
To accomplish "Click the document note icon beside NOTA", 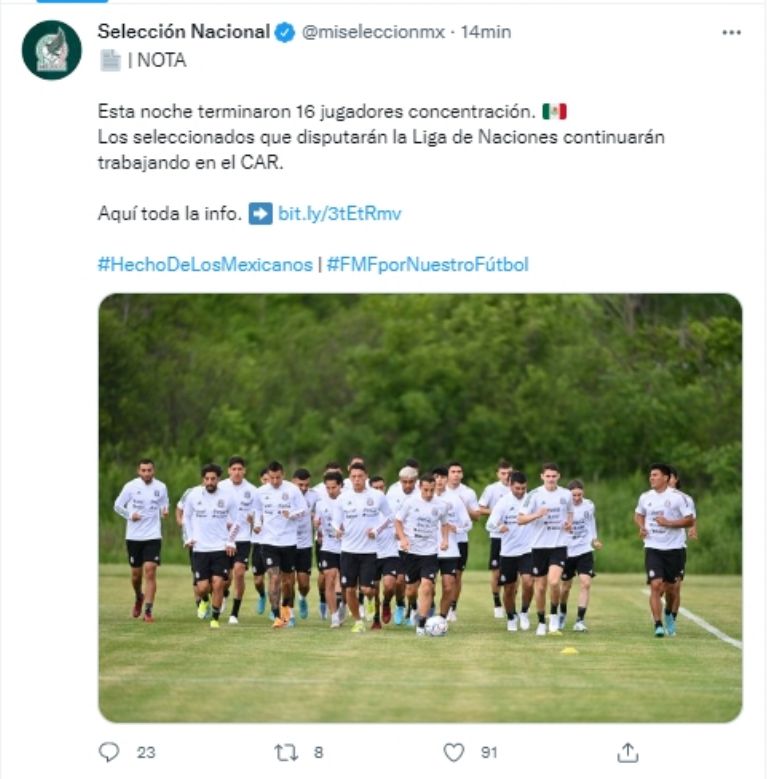I will point(110,60).
